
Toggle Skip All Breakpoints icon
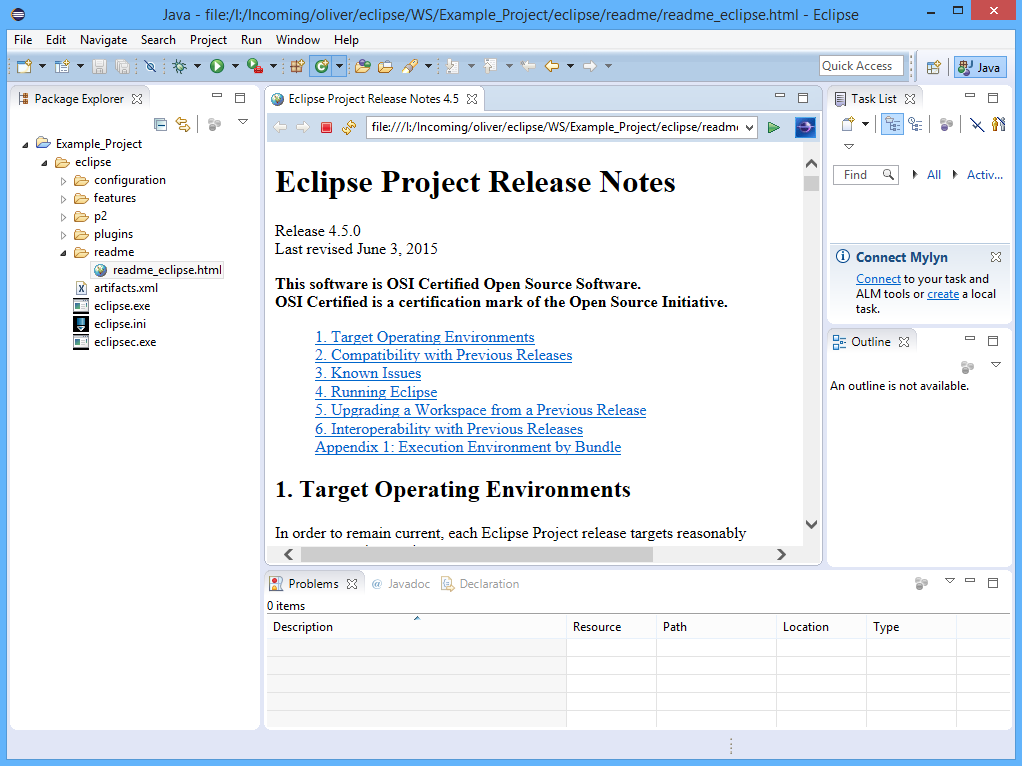pos(151,66)
